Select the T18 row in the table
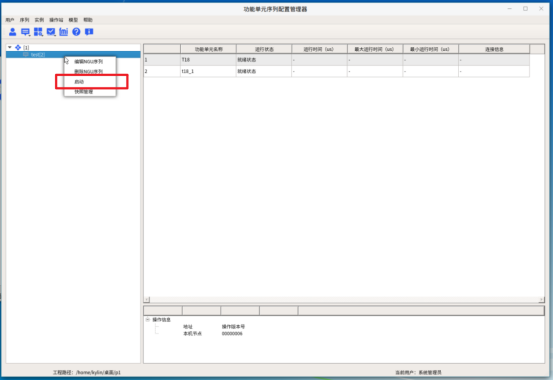 pyautogui.click(x=337, y=60)
